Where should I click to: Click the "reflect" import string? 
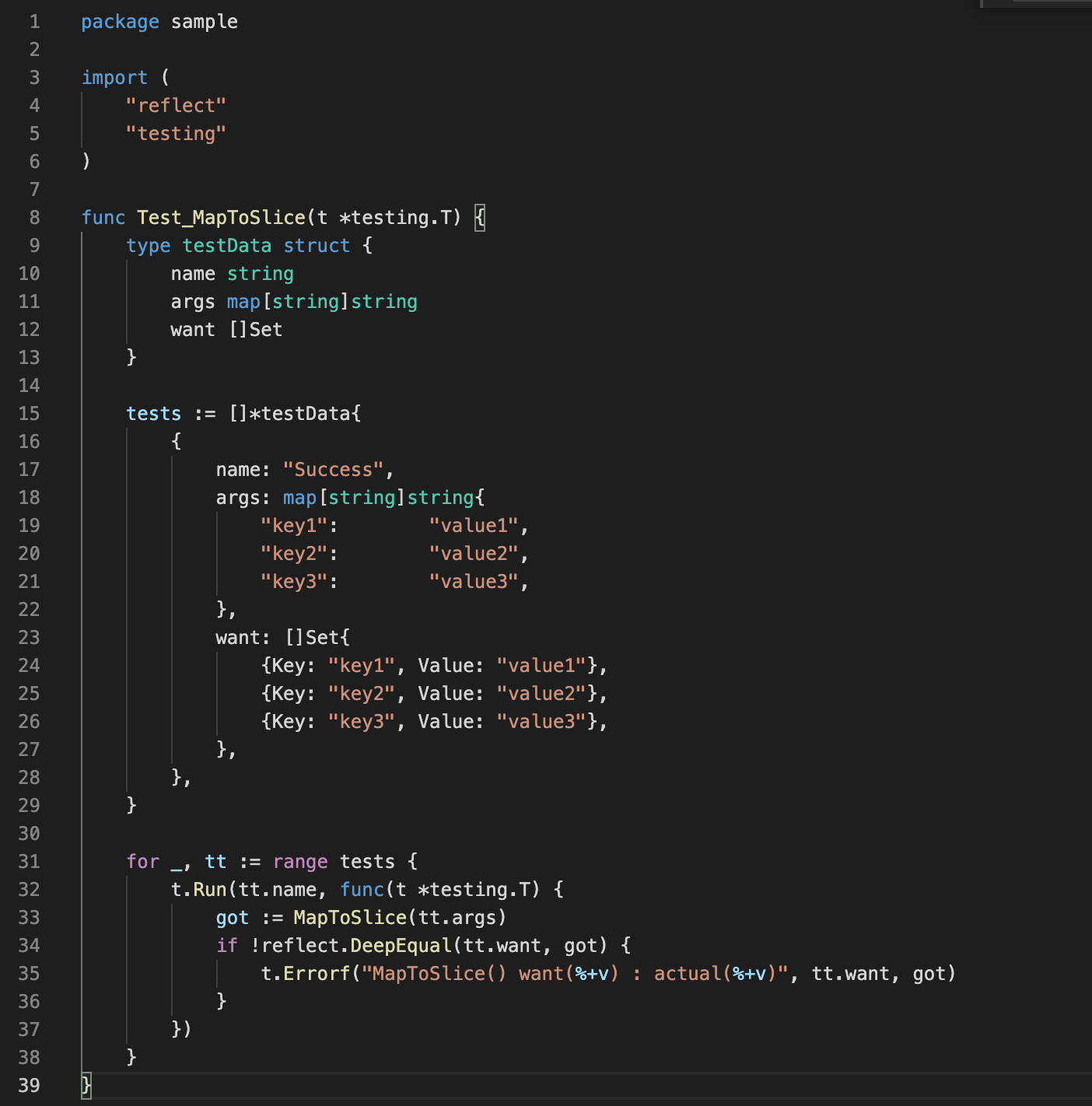[176, 106]
